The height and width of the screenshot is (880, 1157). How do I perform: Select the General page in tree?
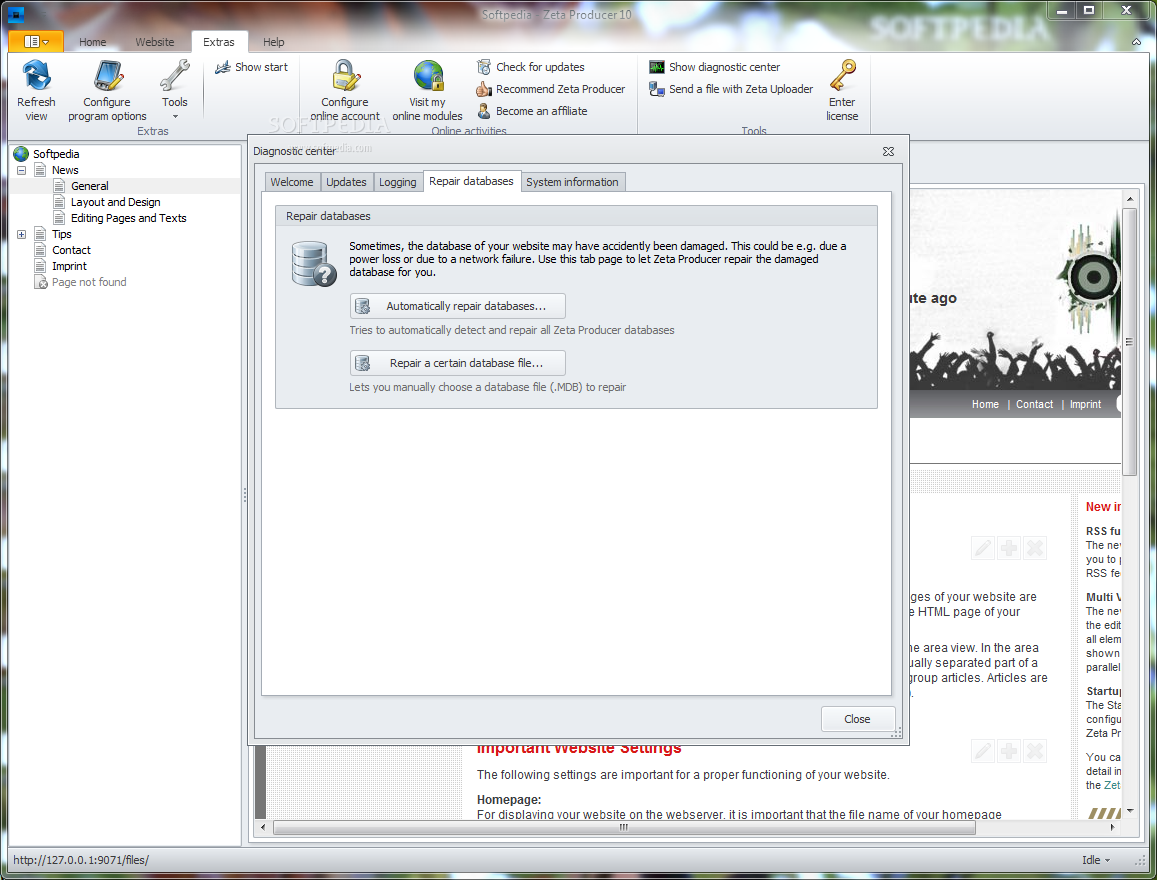(89, 187)
